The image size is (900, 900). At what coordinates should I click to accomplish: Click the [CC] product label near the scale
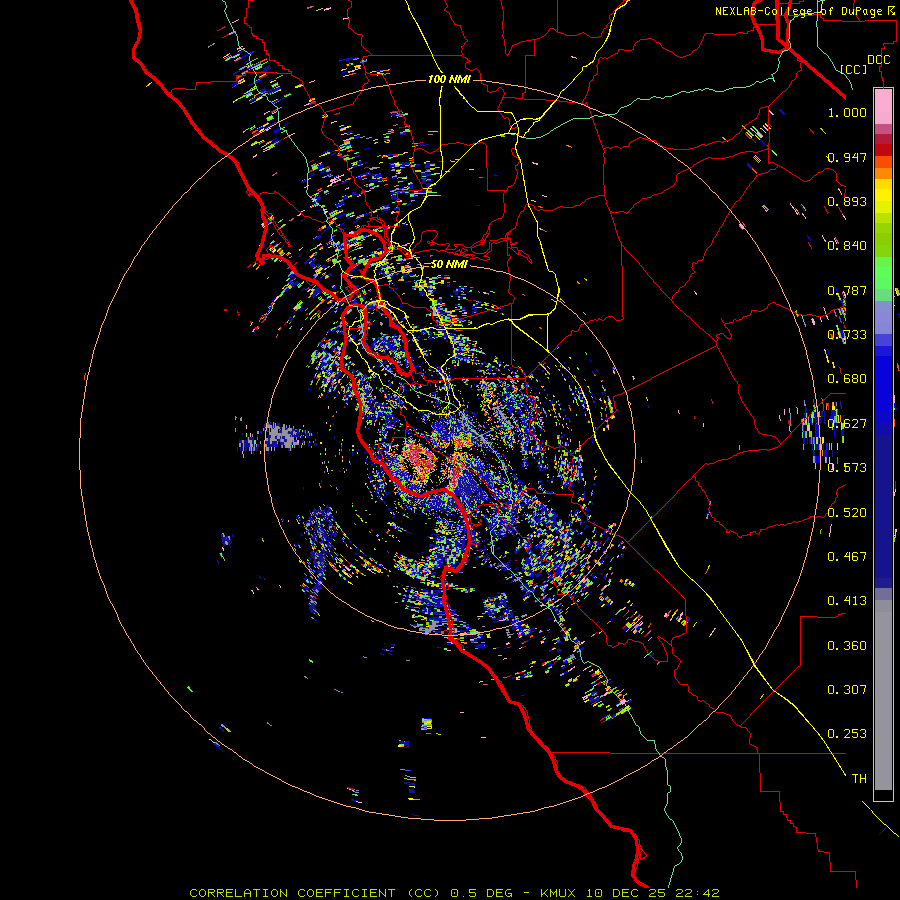coord(854,69)
